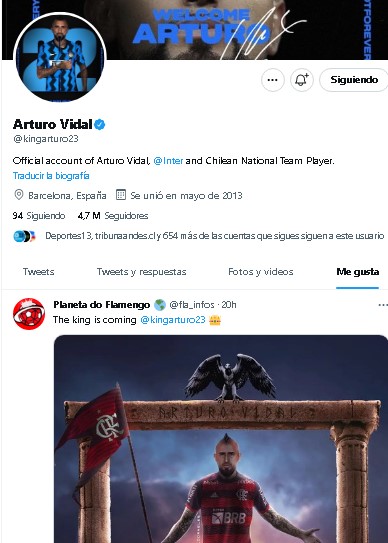Image resolution: width=388 pixels, height=543 pixels.
Task: Open the tweet's more options menu
Action: point(382,305)
